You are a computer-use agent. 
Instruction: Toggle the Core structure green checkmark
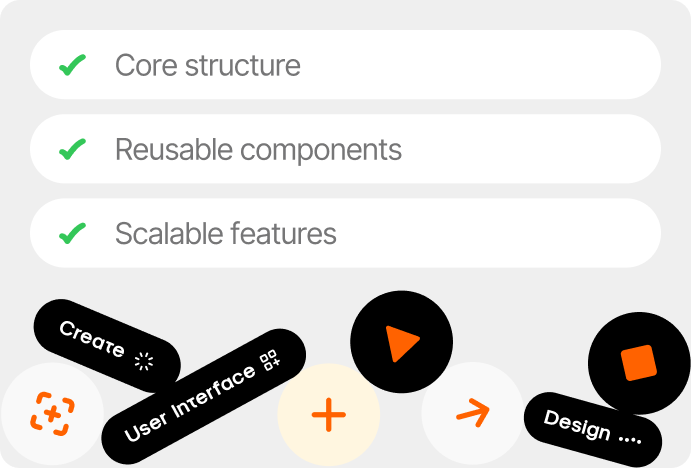coord(72,65)
